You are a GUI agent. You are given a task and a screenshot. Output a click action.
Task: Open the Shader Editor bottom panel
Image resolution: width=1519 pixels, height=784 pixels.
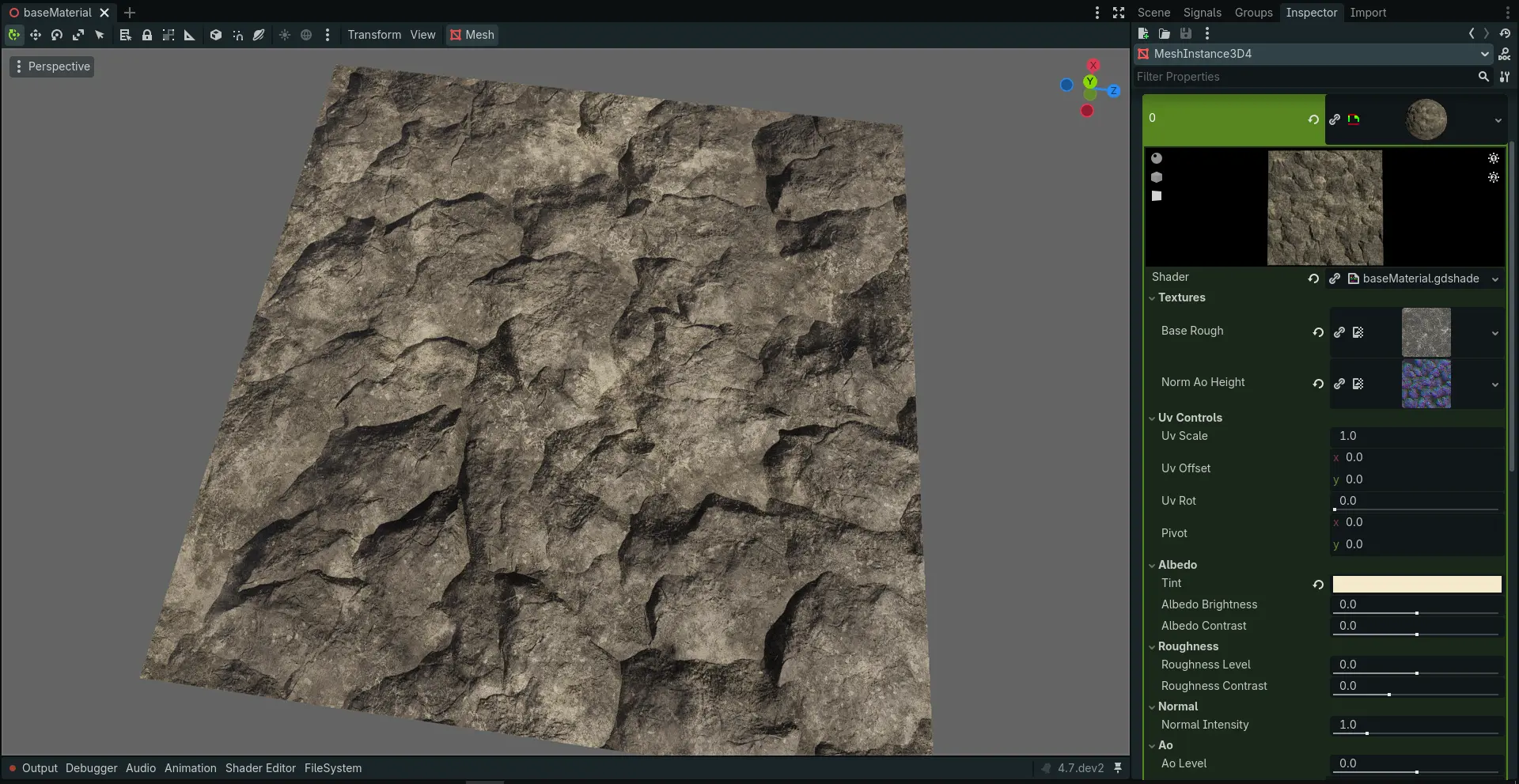260,768
